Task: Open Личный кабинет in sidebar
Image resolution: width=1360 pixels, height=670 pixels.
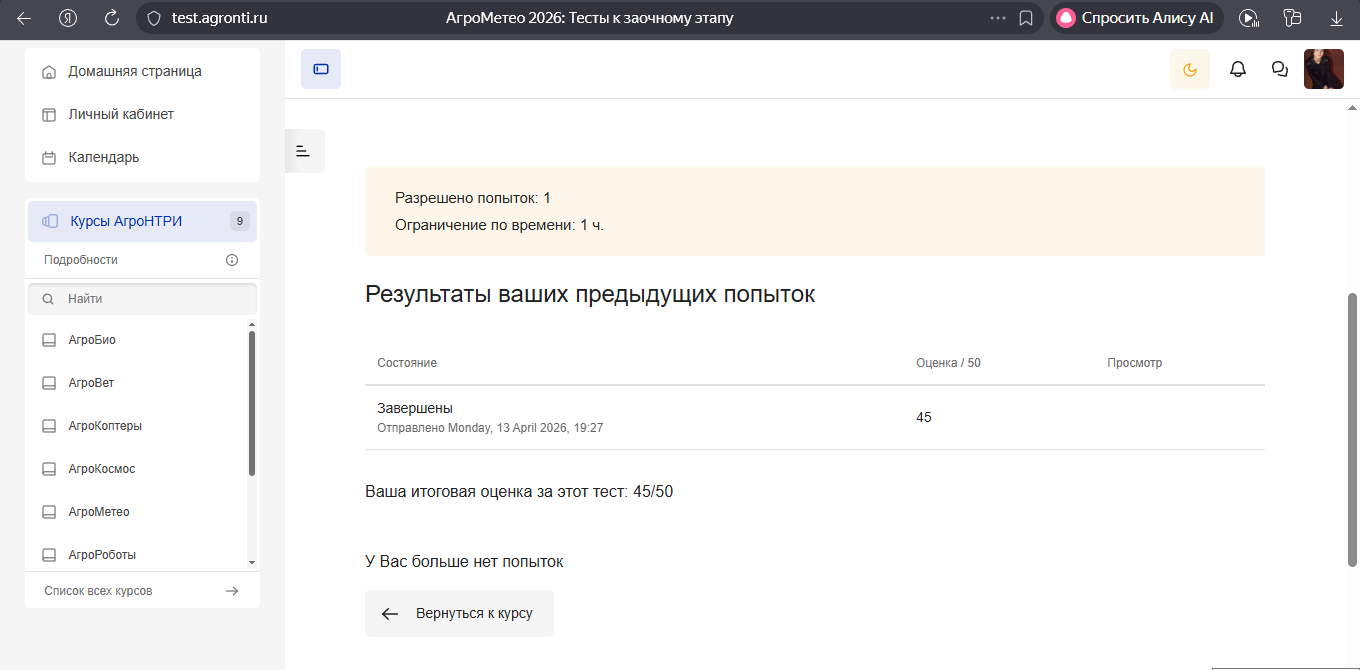Action: tap(121, 115)
